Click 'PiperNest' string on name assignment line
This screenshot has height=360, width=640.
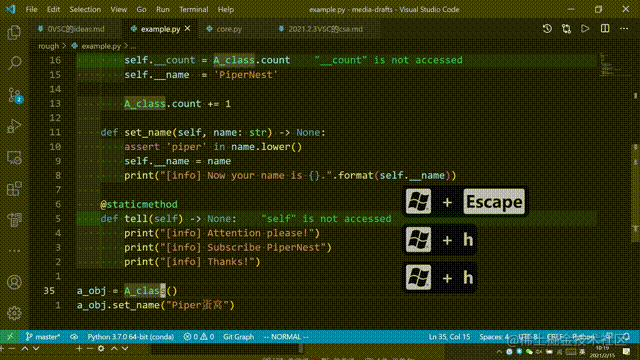point(245,75)
